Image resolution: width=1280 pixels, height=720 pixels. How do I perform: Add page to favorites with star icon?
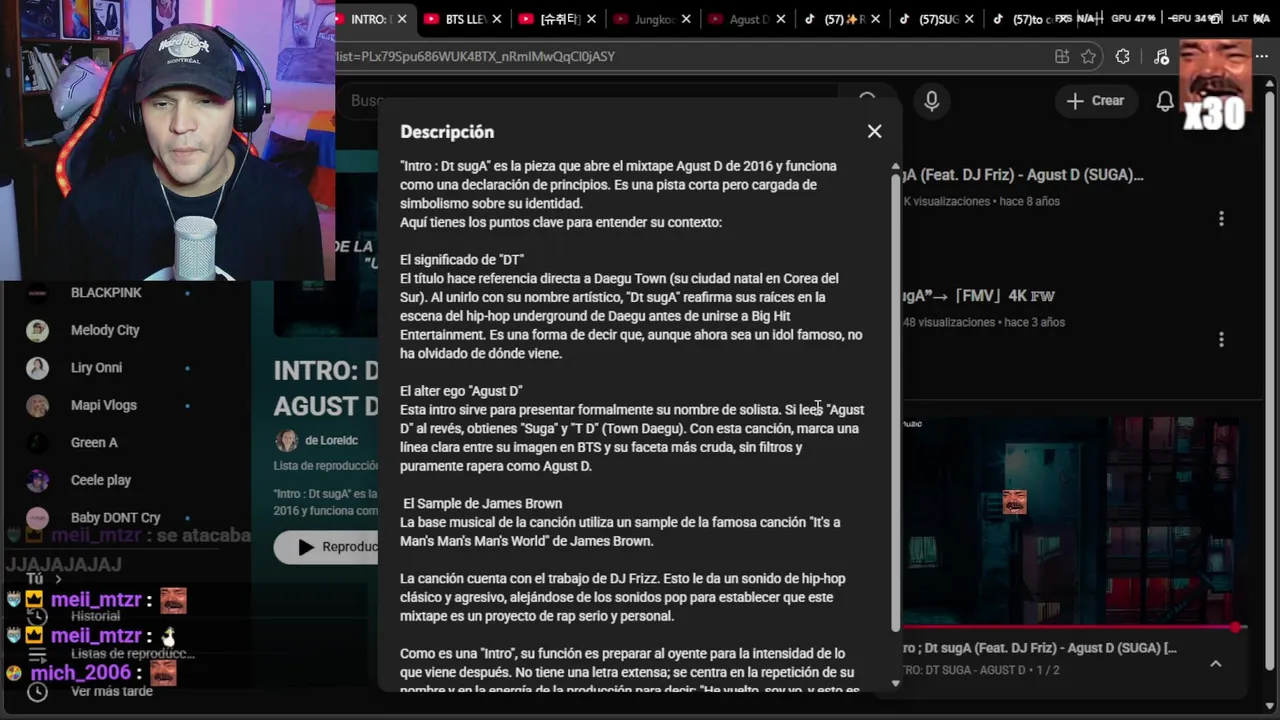click(x=1089, y=57)
